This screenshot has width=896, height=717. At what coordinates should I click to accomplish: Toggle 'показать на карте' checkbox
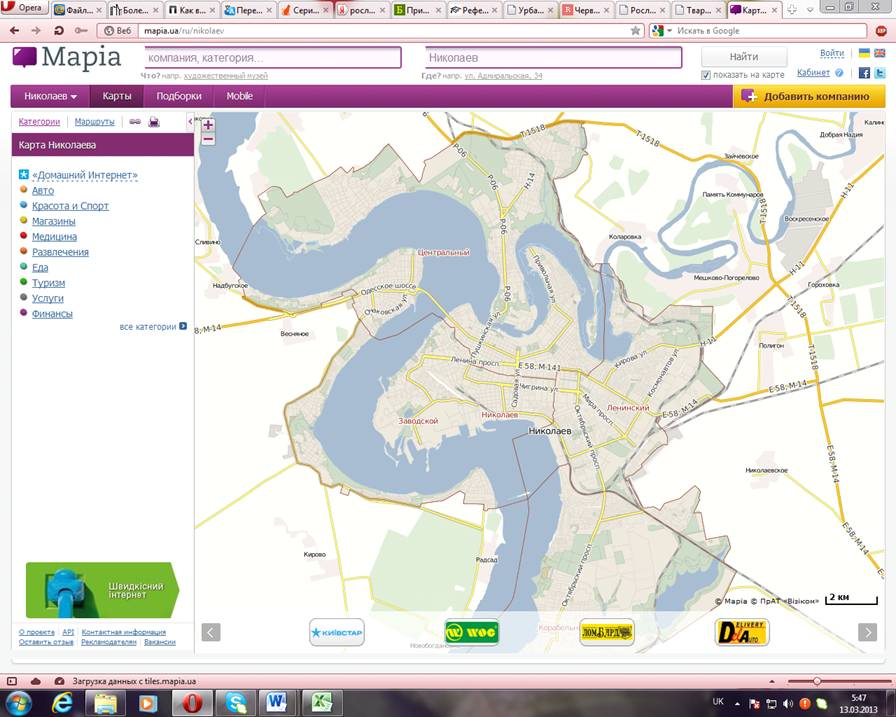pyautogui.click(x=706, y=75)
